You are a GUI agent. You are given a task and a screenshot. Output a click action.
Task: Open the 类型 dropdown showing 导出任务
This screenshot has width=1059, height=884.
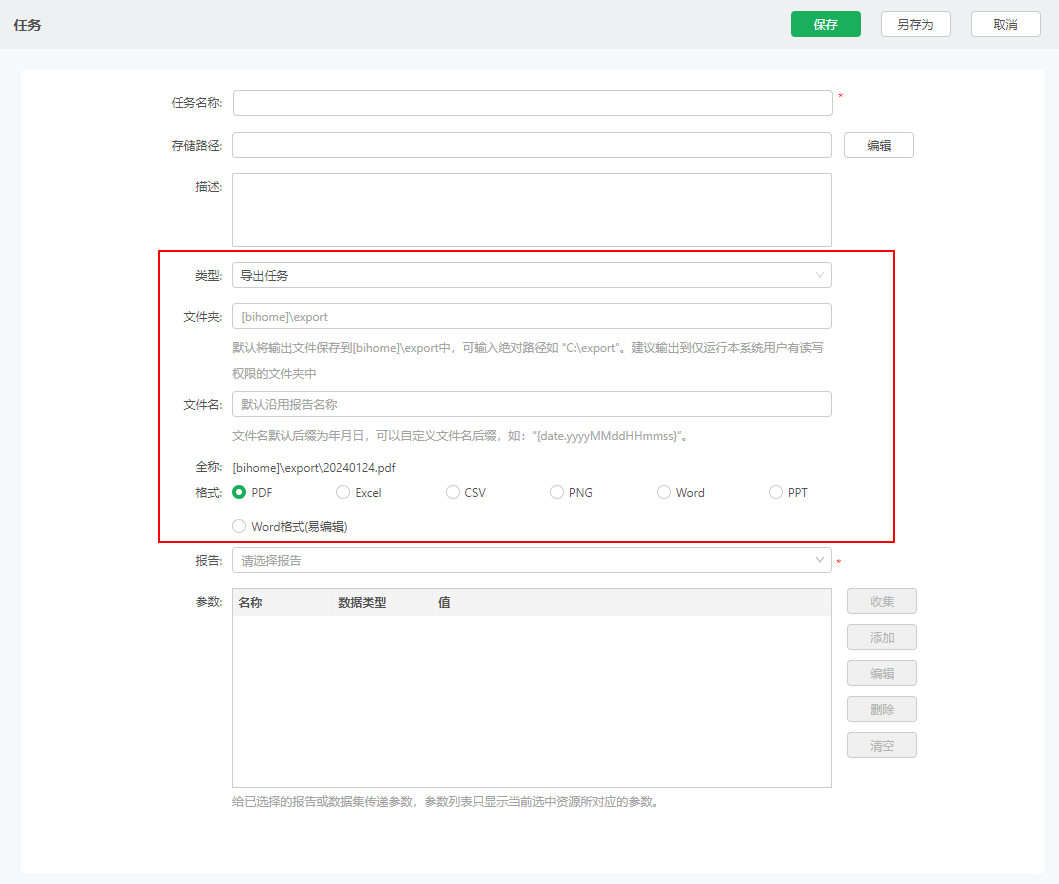pos(532,275)
